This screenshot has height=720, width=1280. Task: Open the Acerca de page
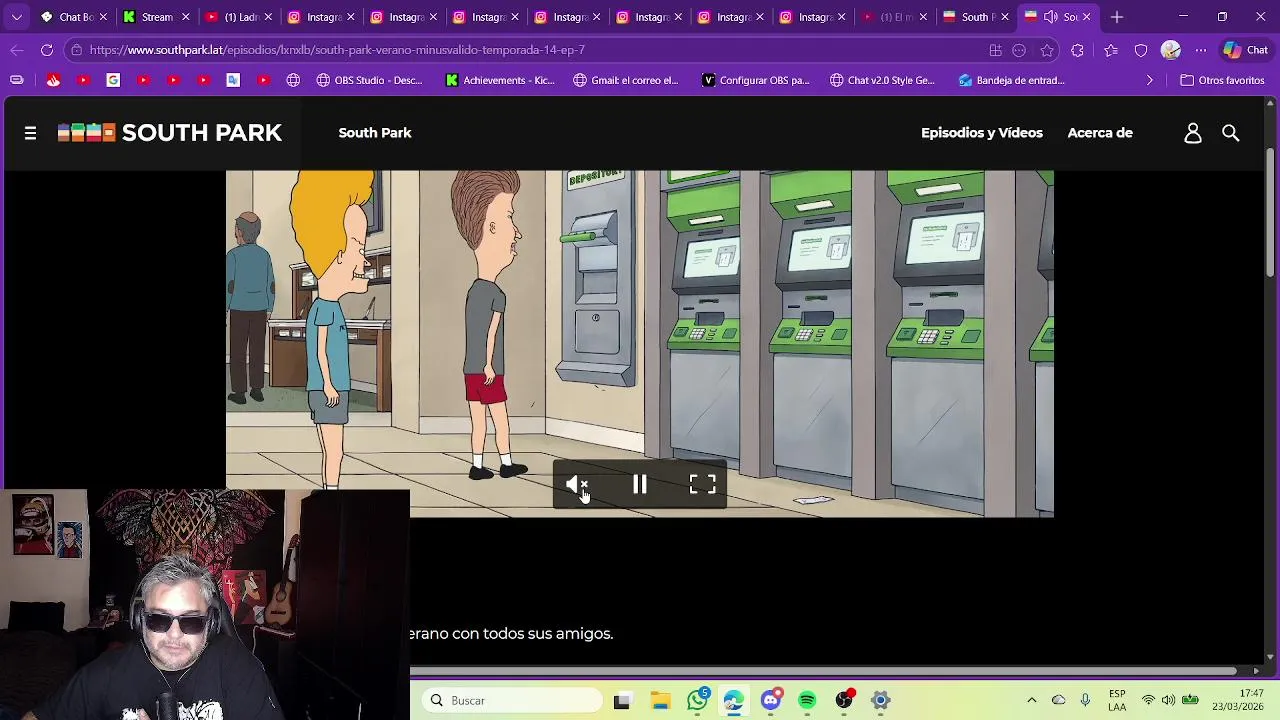click(1100, 133)
